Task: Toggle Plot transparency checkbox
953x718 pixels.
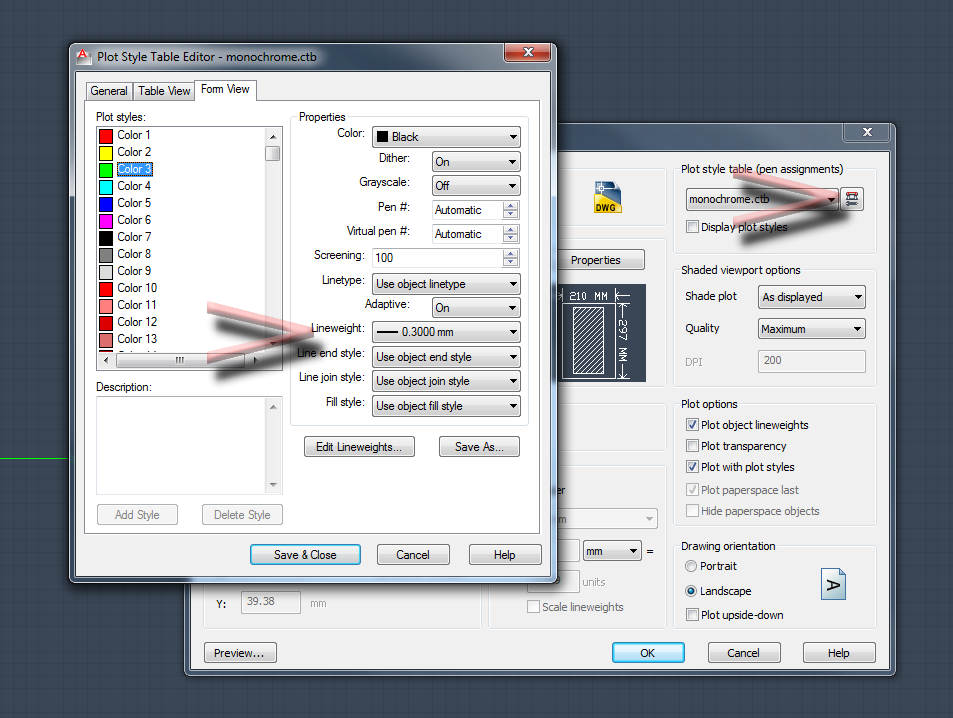Action: pyautogui.click(x=693, y=446)
